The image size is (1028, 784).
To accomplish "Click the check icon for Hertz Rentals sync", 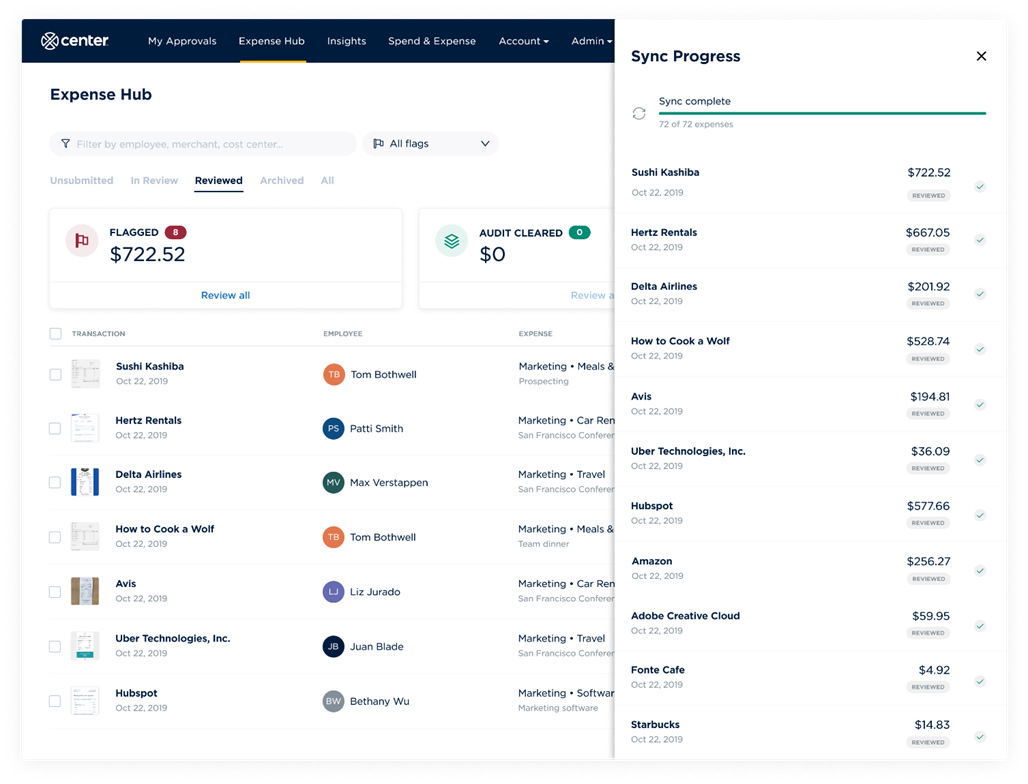I will coord(980,240).
